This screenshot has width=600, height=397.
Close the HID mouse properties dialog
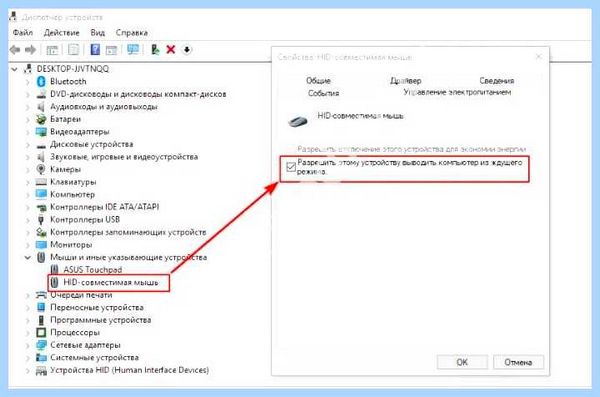point(539,57)
